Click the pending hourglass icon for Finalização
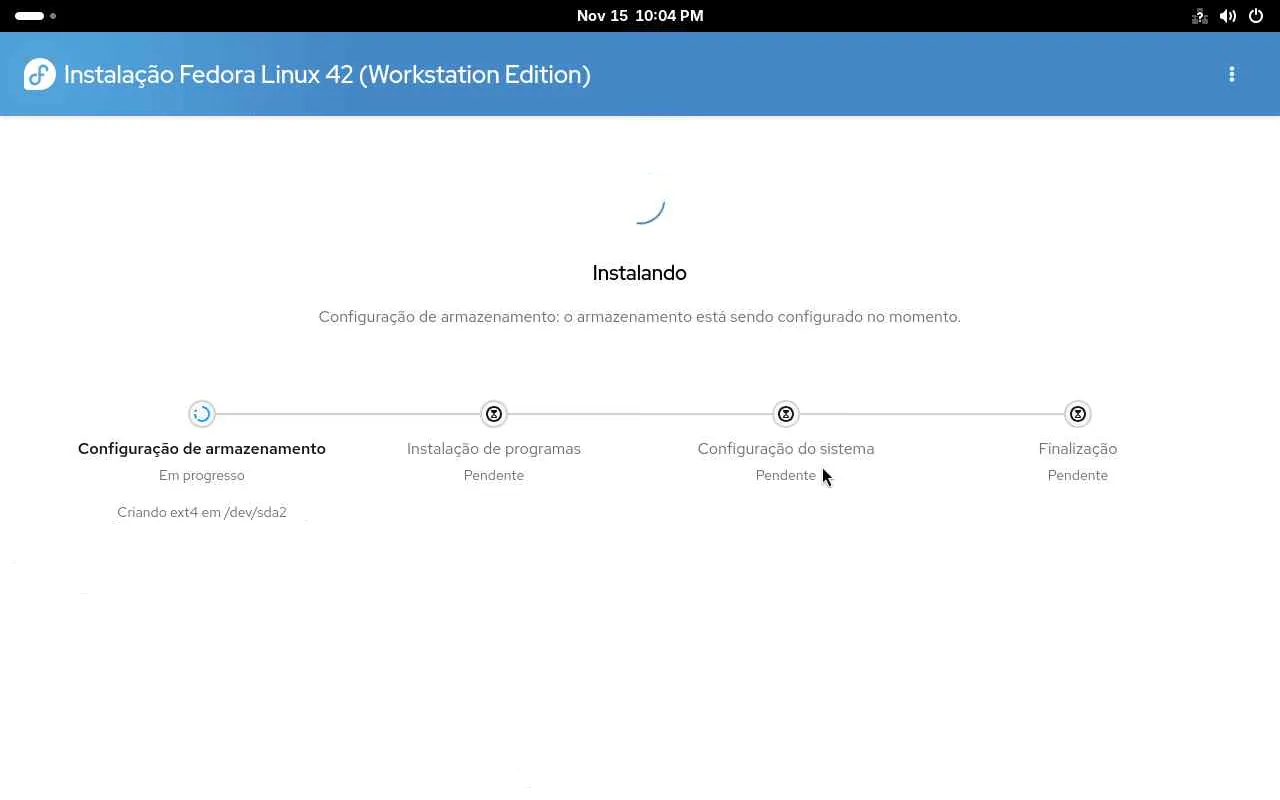 (1078, 414)
